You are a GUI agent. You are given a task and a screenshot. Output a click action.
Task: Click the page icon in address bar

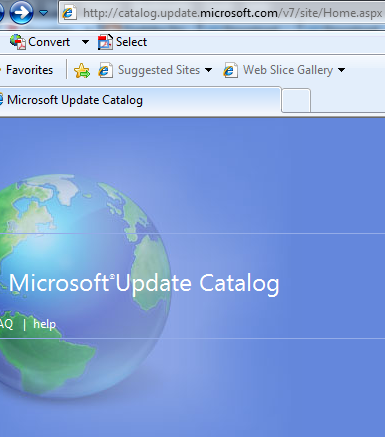tap(69, 13)
